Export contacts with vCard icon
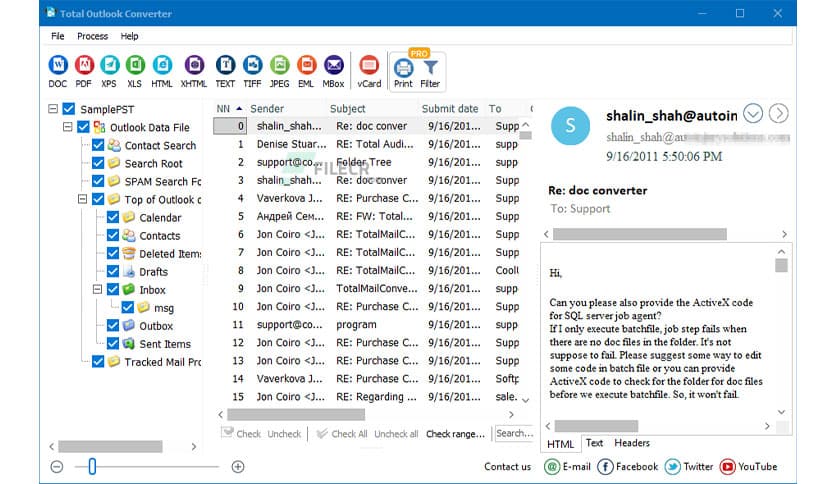The width and height of the screenshot is (836, 484). [369, 71]
